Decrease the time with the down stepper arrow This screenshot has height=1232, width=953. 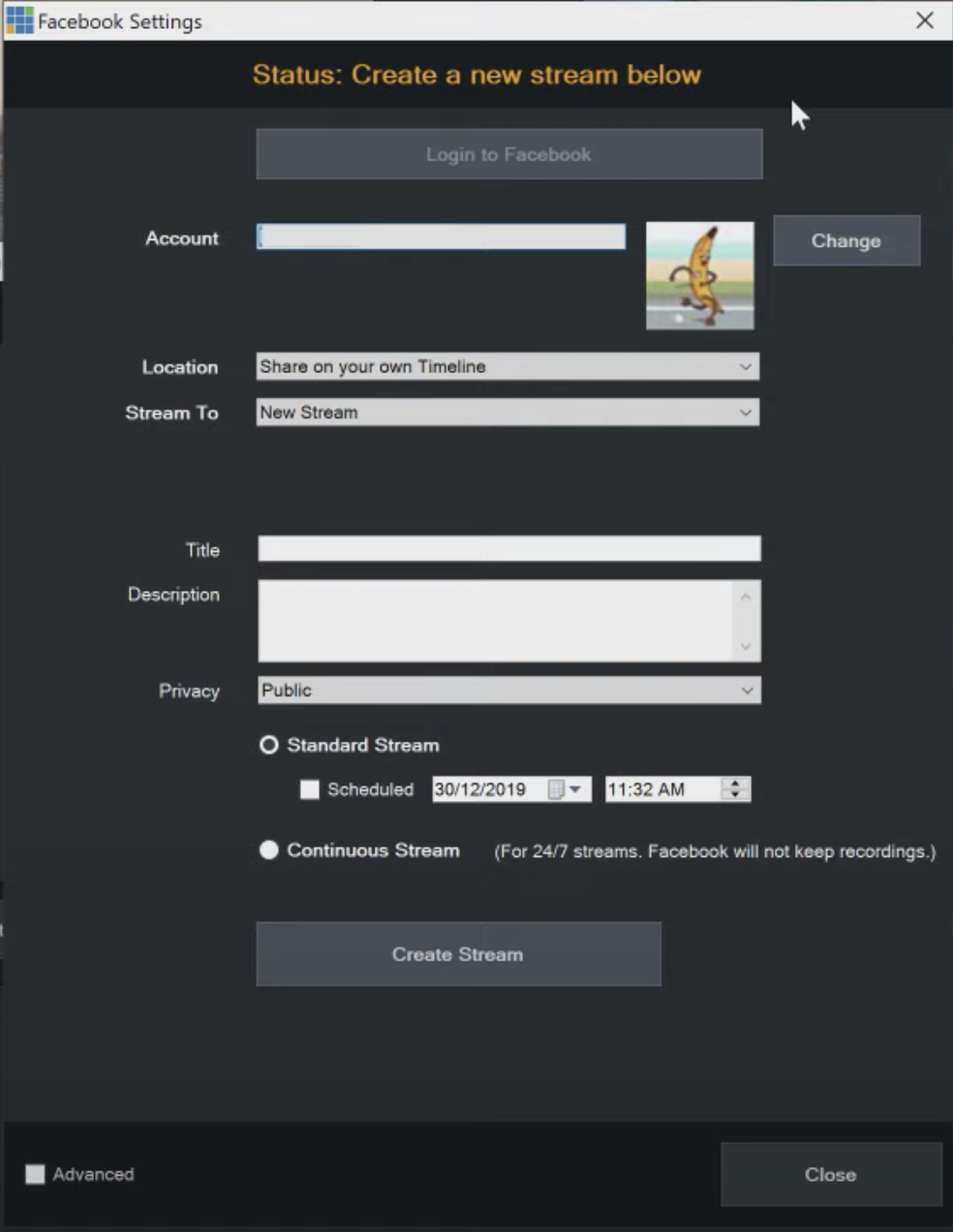pos(736,795)
